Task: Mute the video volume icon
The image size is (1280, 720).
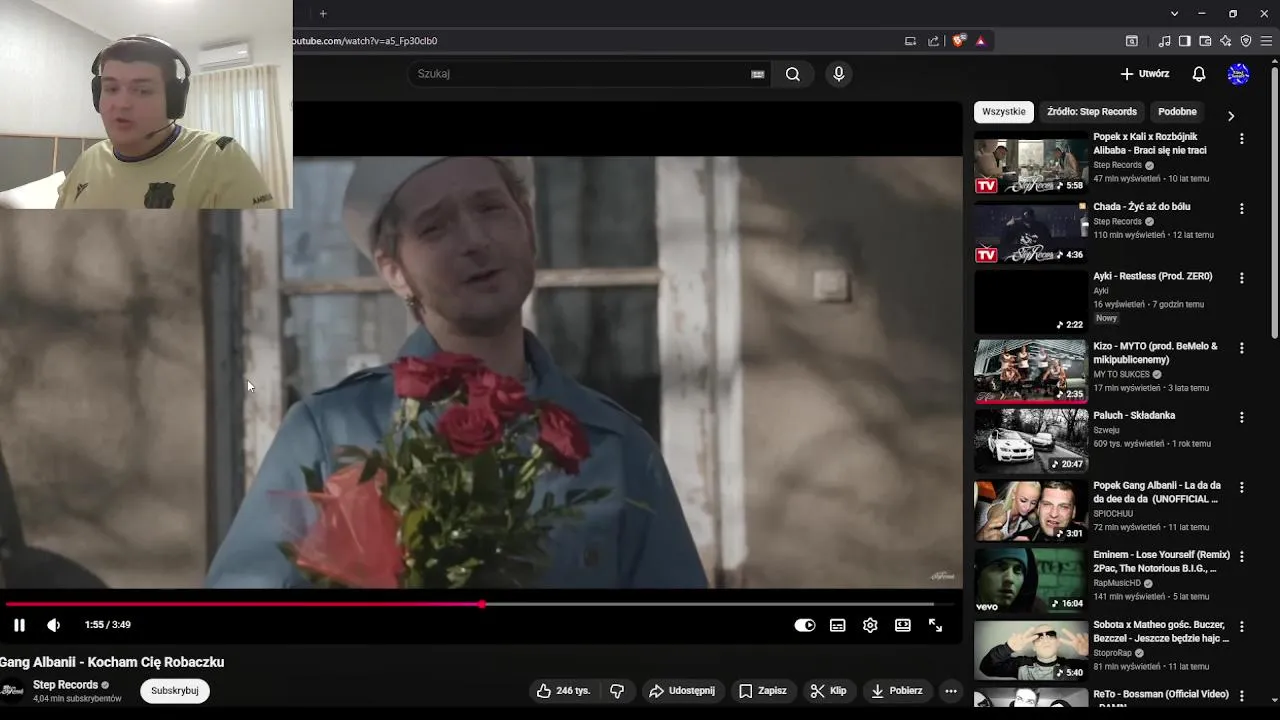Action: click(x=53, y=625)
